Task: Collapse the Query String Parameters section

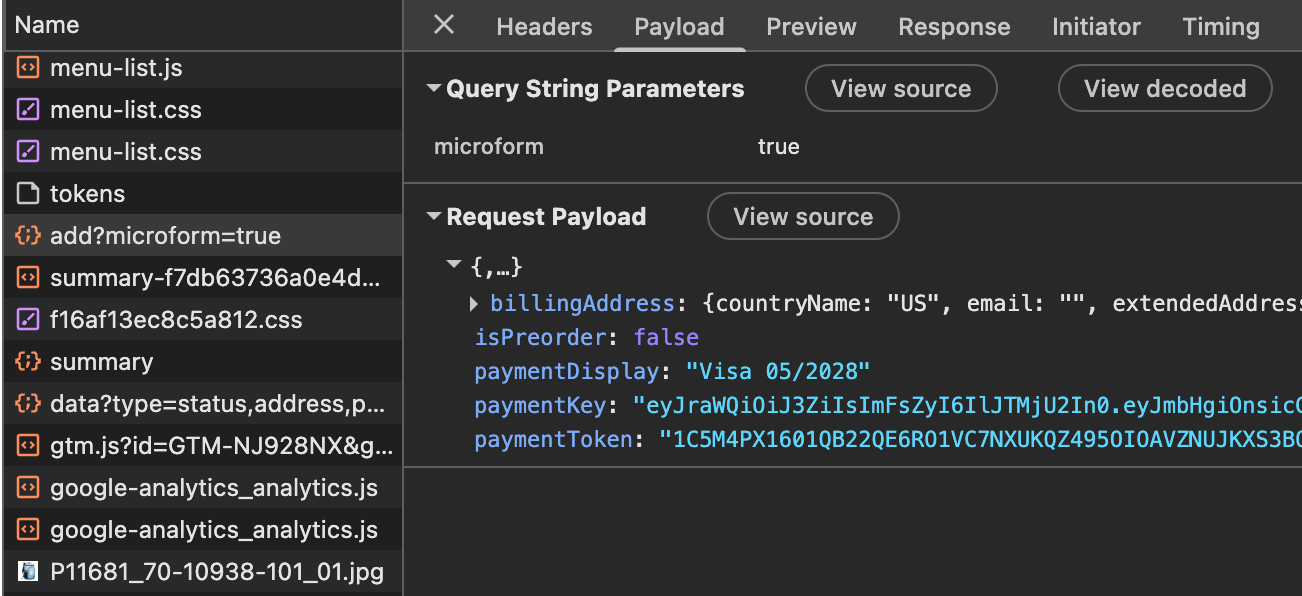Action: tap(433, 88)
